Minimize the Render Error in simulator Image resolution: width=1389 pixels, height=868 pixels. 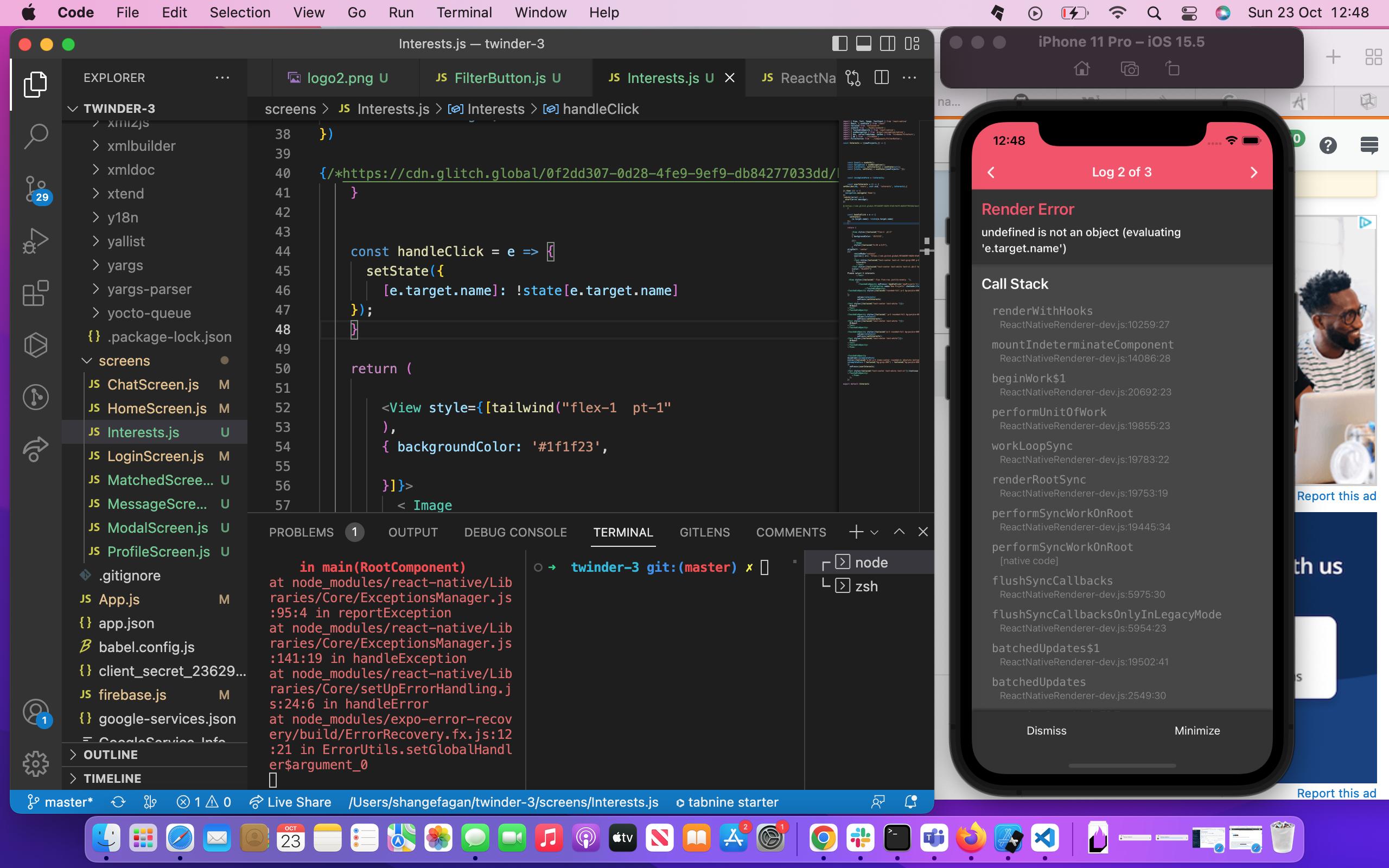(x=1197, y=730)
